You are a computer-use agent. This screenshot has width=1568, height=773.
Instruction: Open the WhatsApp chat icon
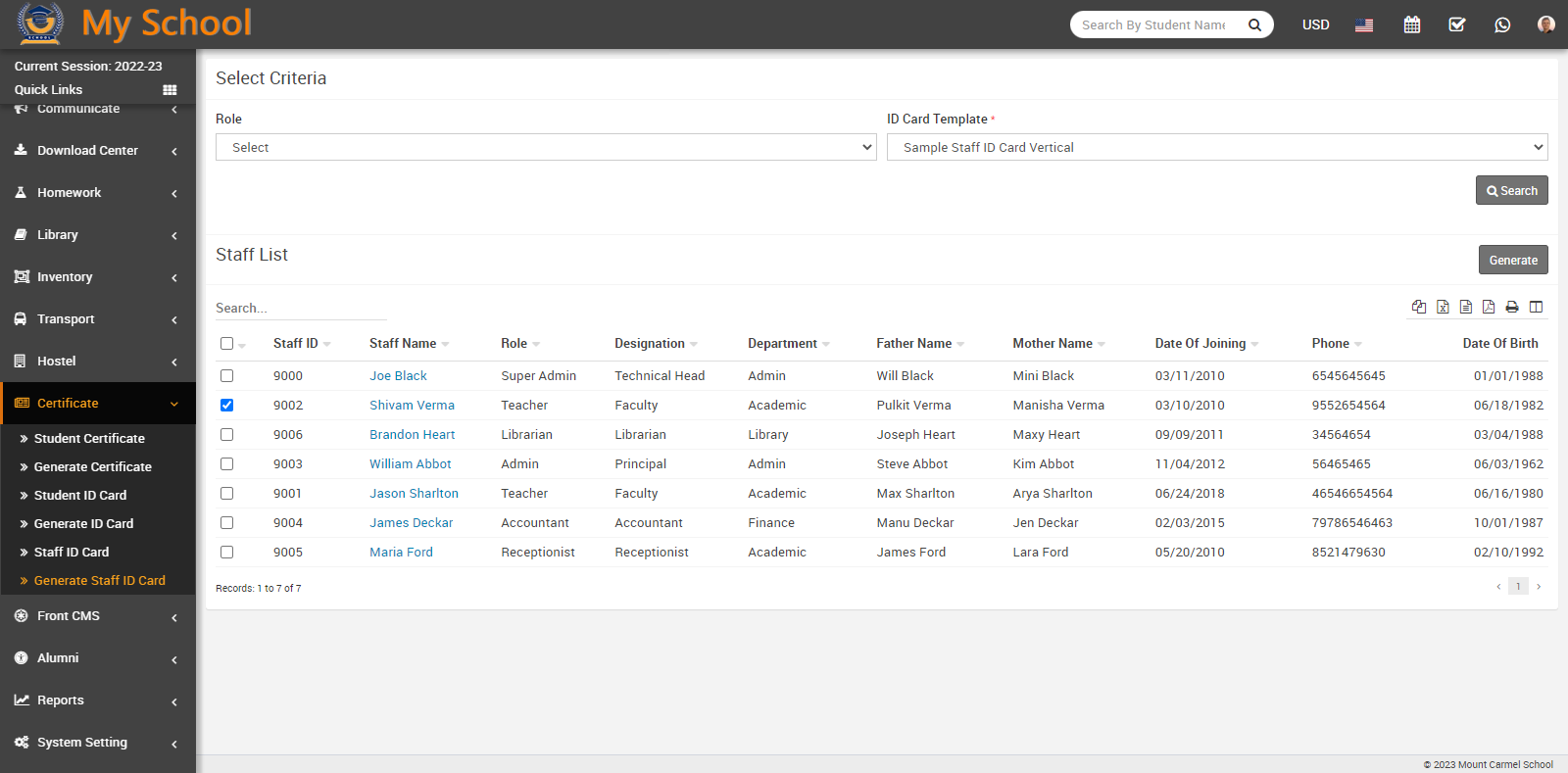pos(1502,24)
